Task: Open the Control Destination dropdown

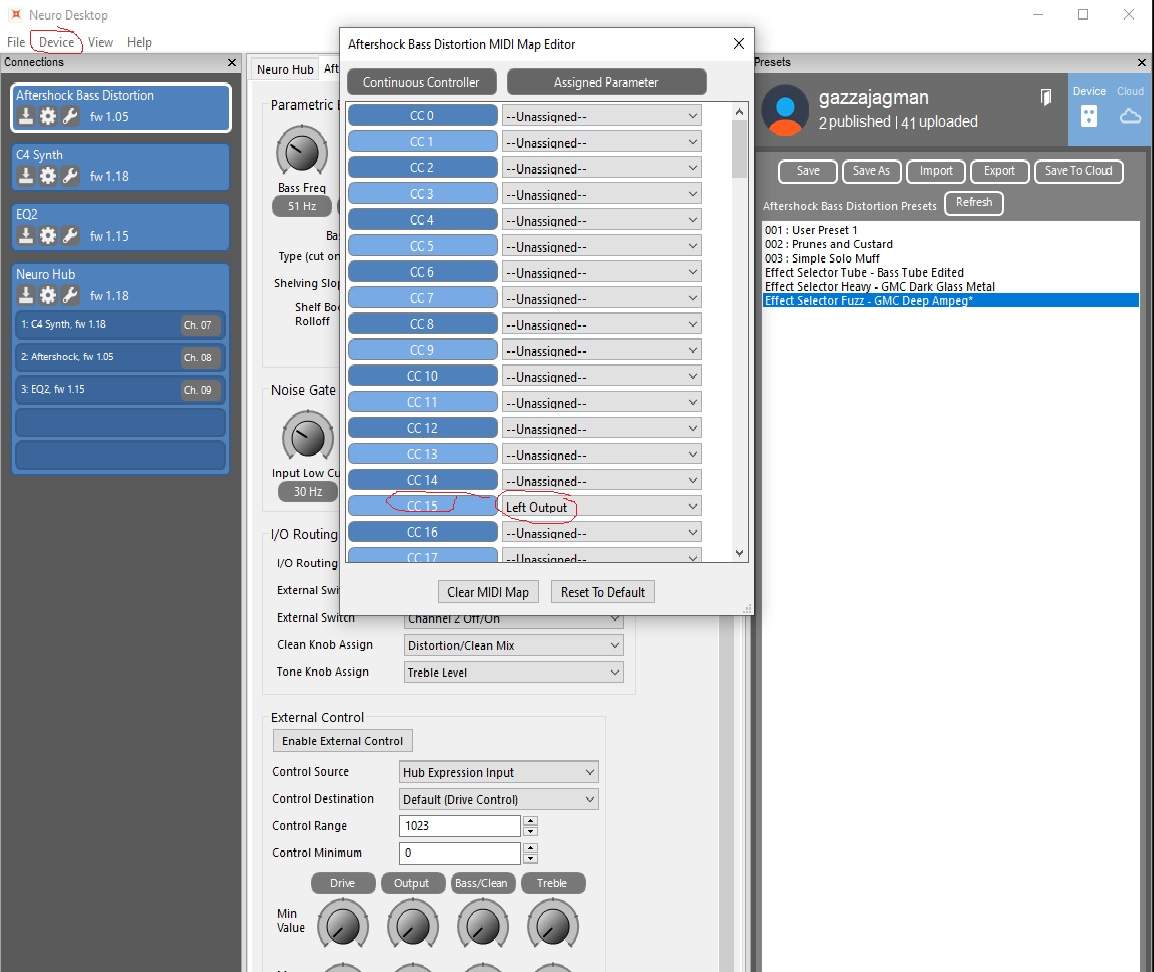Action: tap(498, 799)
